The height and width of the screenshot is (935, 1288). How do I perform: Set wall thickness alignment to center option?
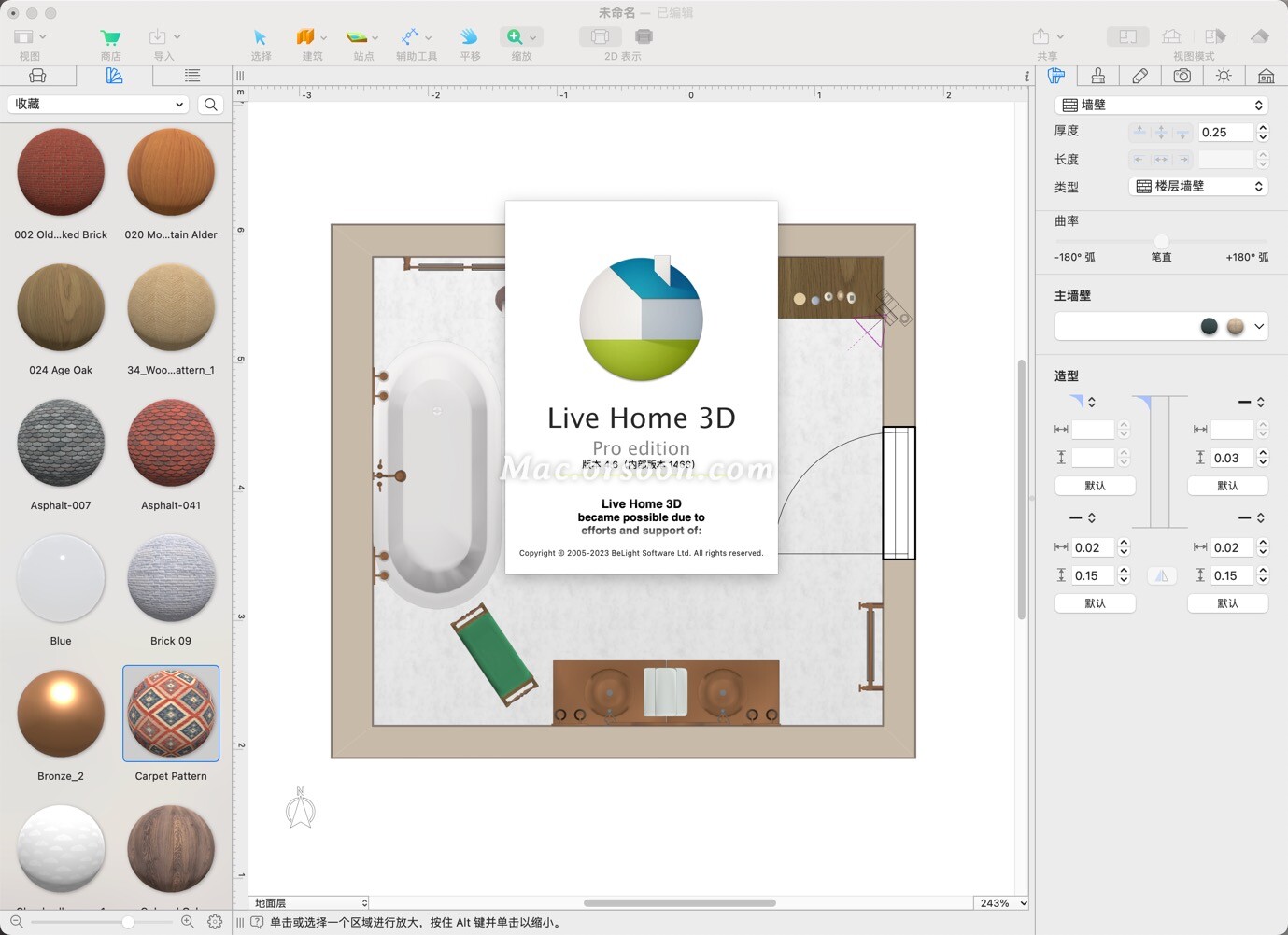[x=1161, y=132]
